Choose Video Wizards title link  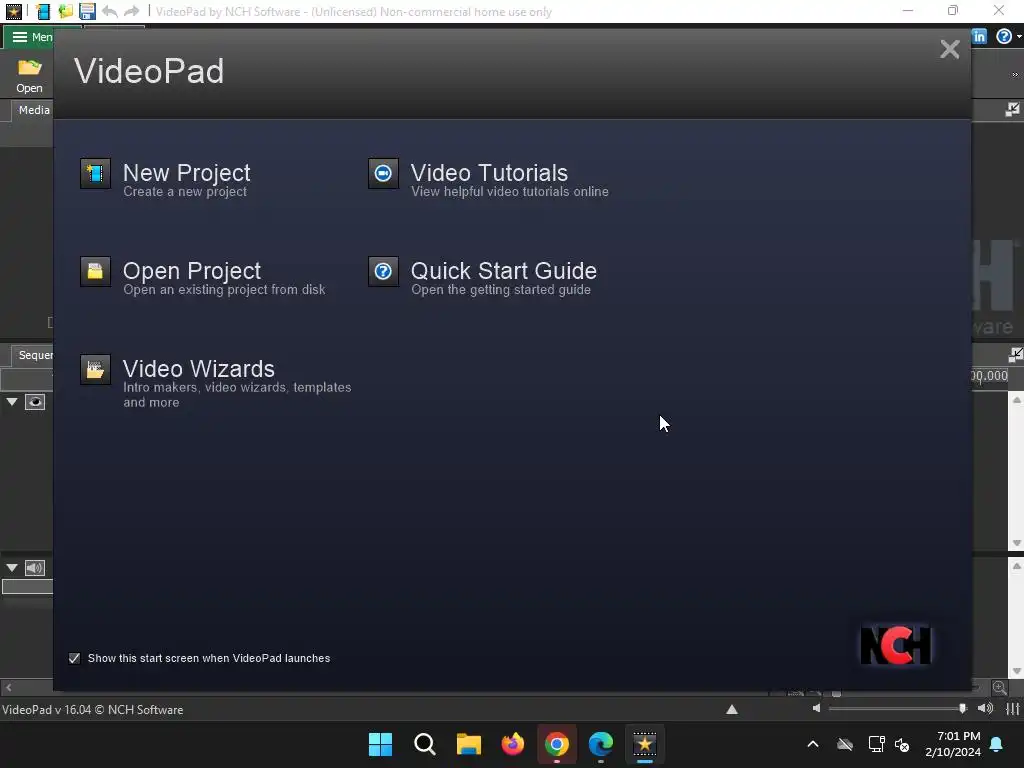pos(199,369)
